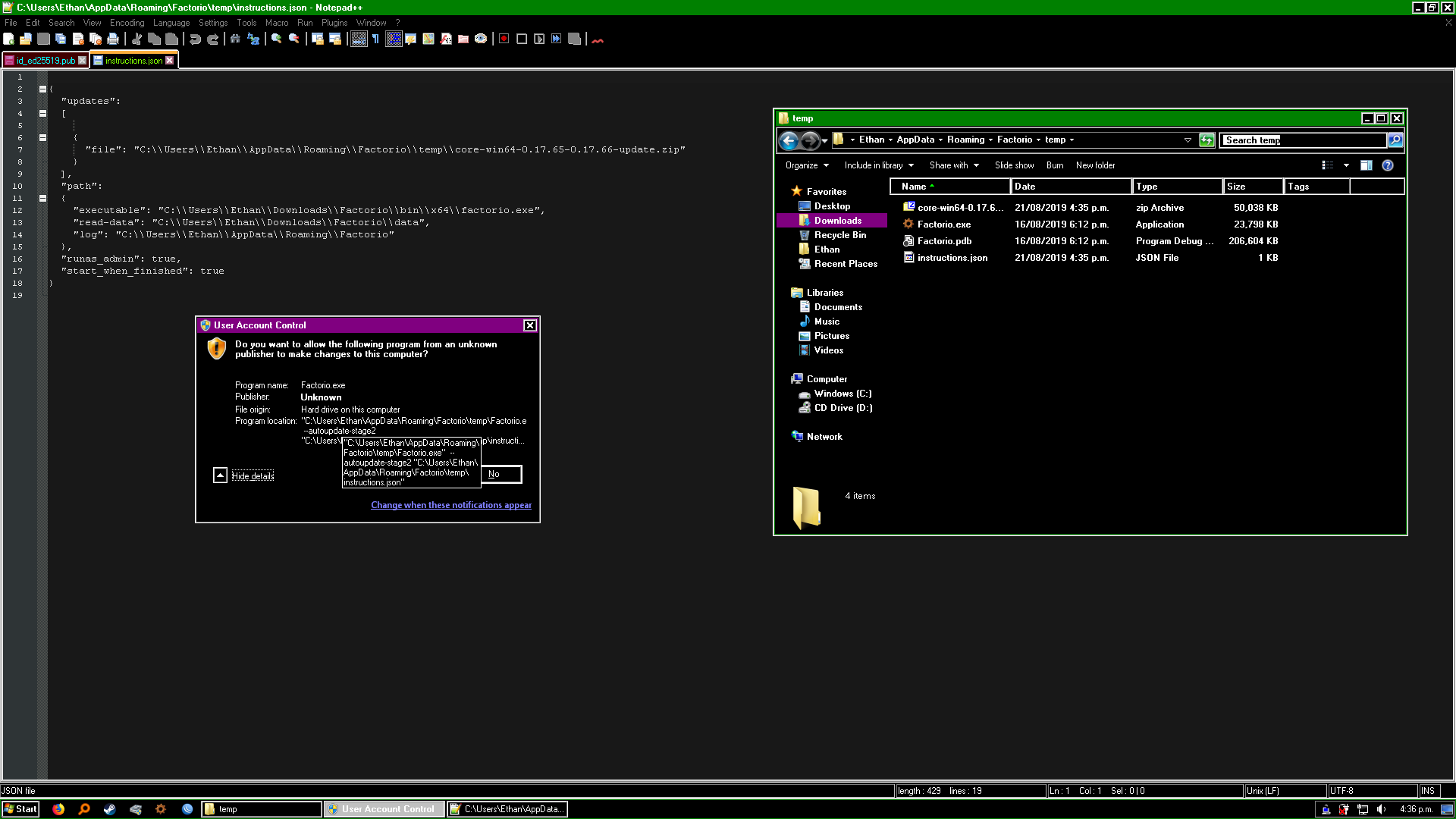Click Explorer help question mark icon
This screenshot has width=1456, height=819.
[1387, 165]
